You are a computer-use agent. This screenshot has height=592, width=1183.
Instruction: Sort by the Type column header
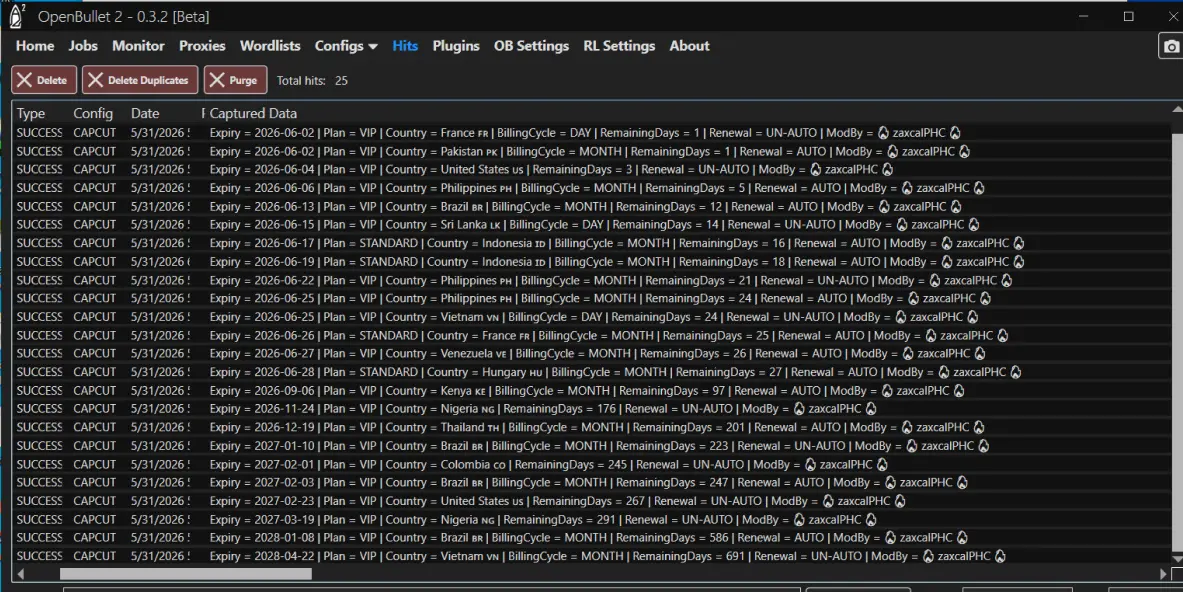pos(31,113)
